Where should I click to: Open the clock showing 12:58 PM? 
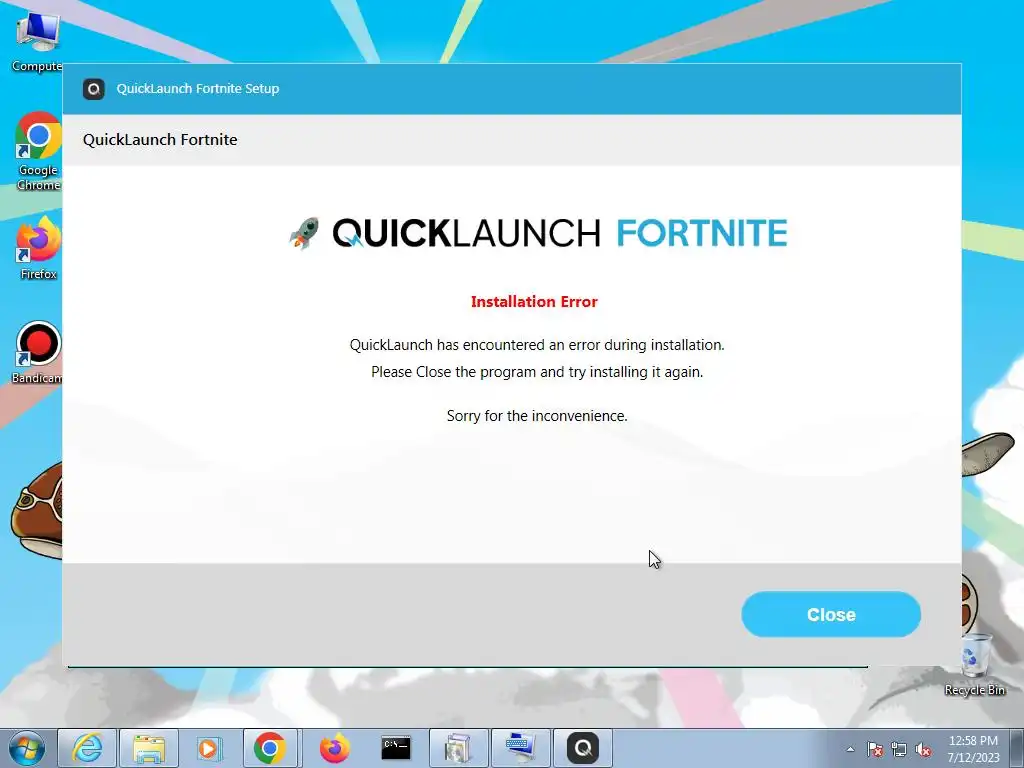[973, 749]
